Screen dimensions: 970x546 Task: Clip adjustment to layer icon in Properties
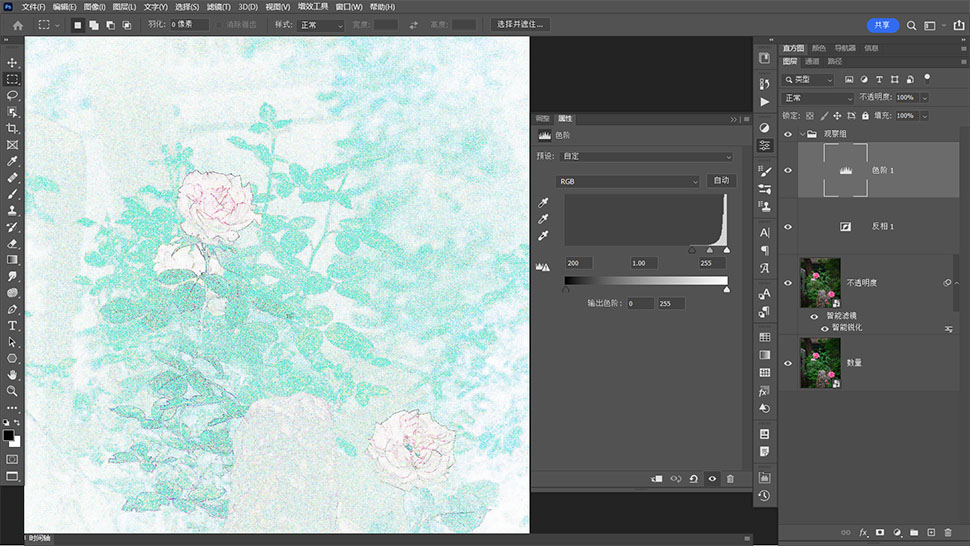(x=657, y=479)
